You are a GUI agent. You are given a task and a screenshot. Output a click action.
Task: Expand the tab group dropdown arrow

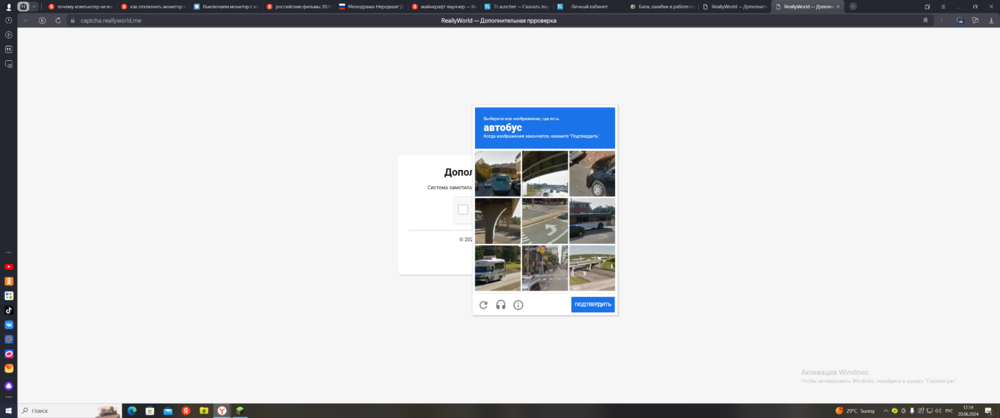click(34, 6)
